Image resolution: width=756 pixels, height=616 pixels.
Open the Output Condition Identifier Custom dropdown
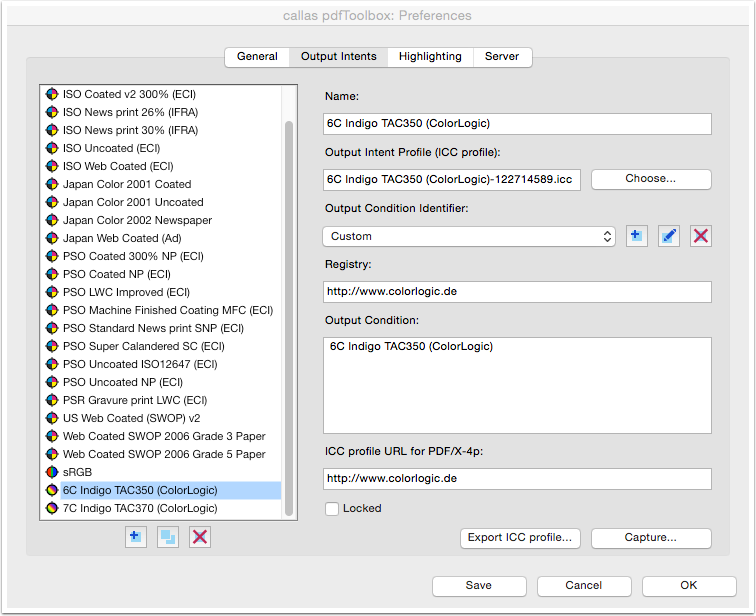coord(469,236)
